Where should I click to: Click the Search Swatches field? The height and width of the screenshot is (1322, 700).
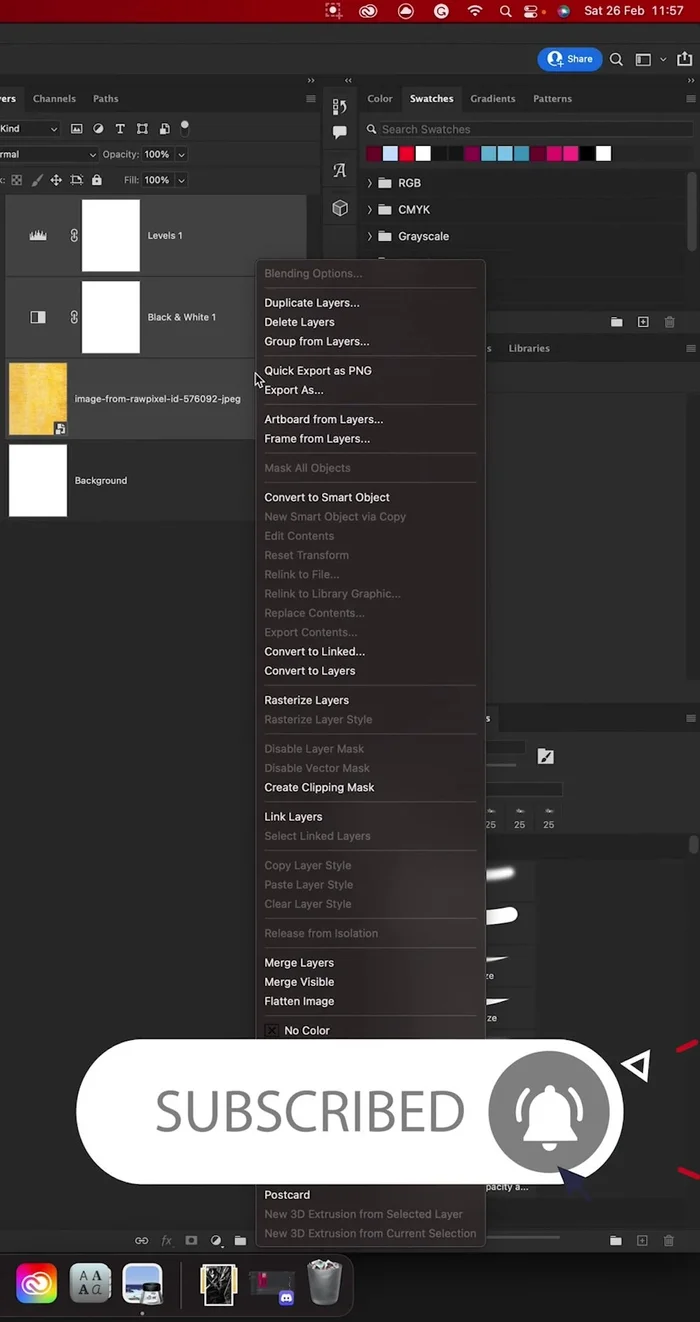click(x=530, y=129)
